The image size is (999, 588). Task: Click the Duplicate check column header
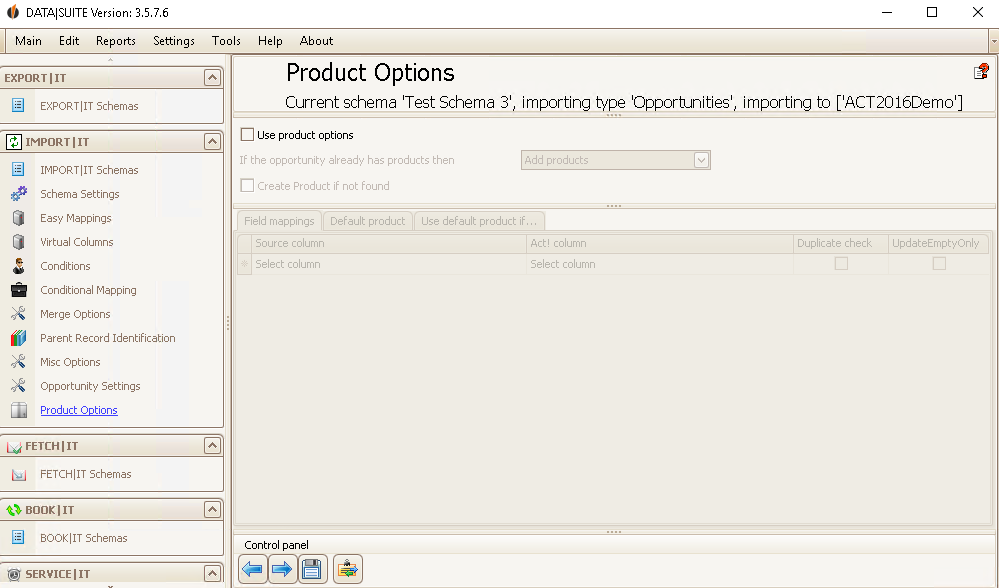tap(840, 243)
